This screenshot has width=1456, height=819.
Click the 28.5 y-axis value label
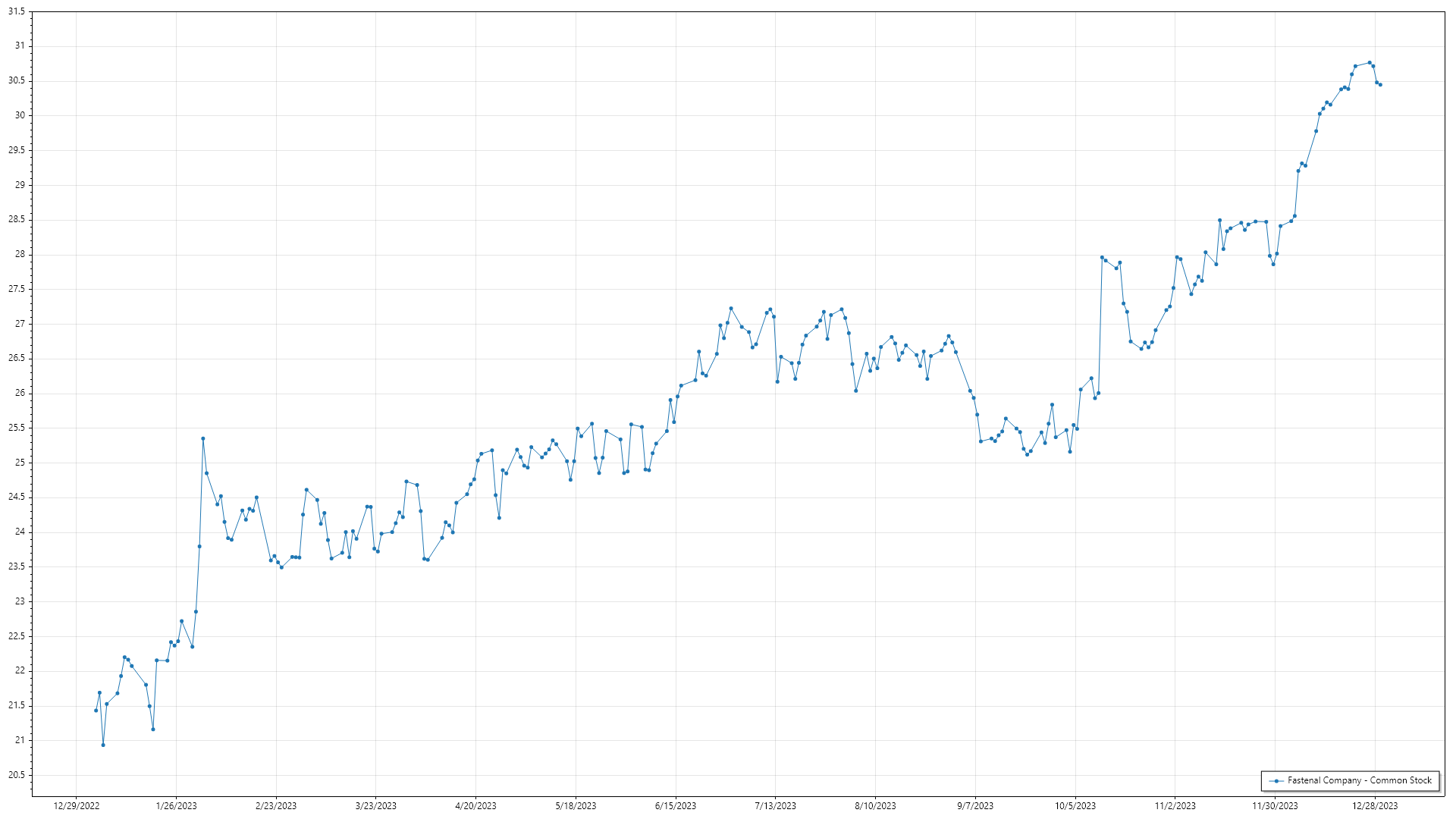17,220
